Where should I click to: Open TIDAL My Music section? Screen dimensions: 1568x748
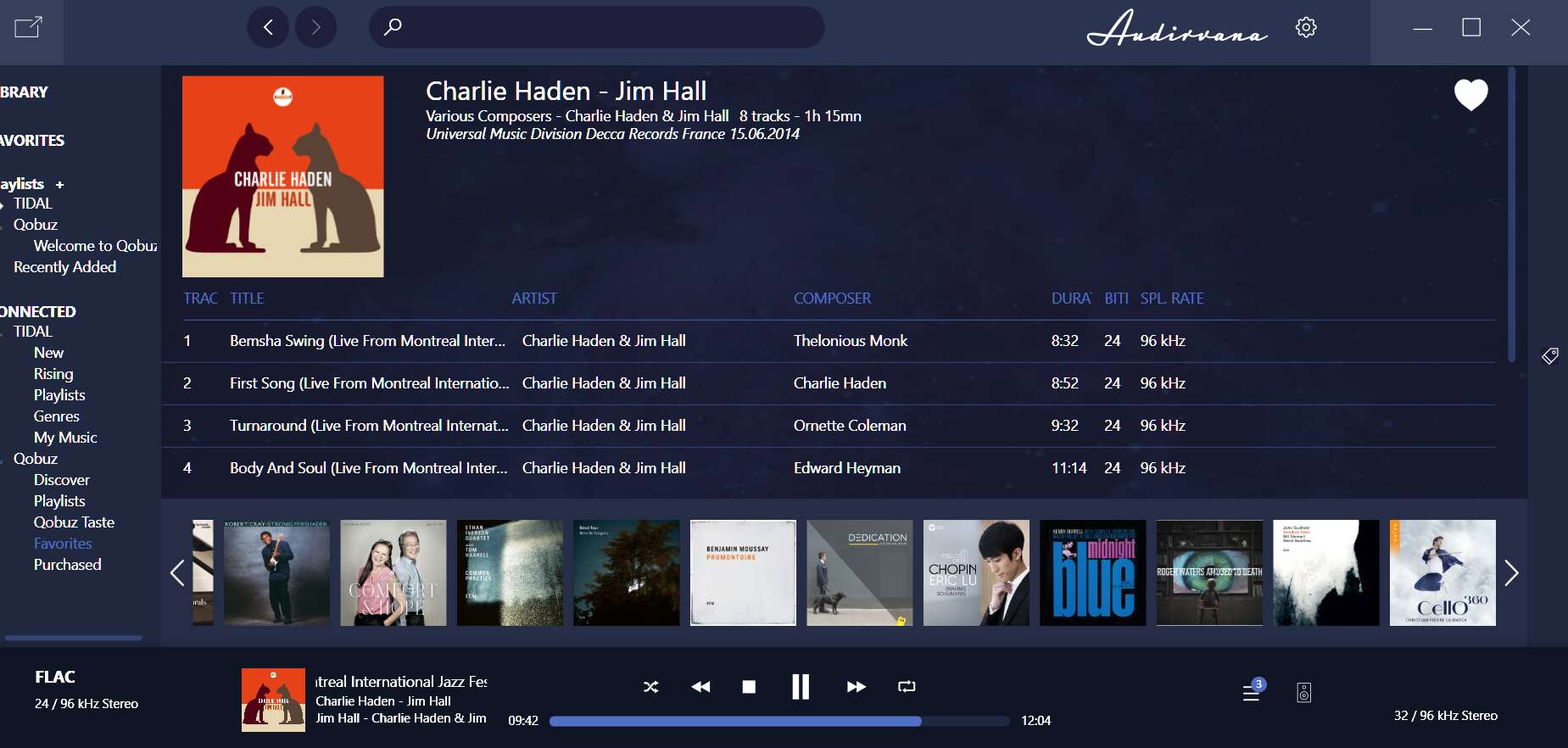[65, 438]
